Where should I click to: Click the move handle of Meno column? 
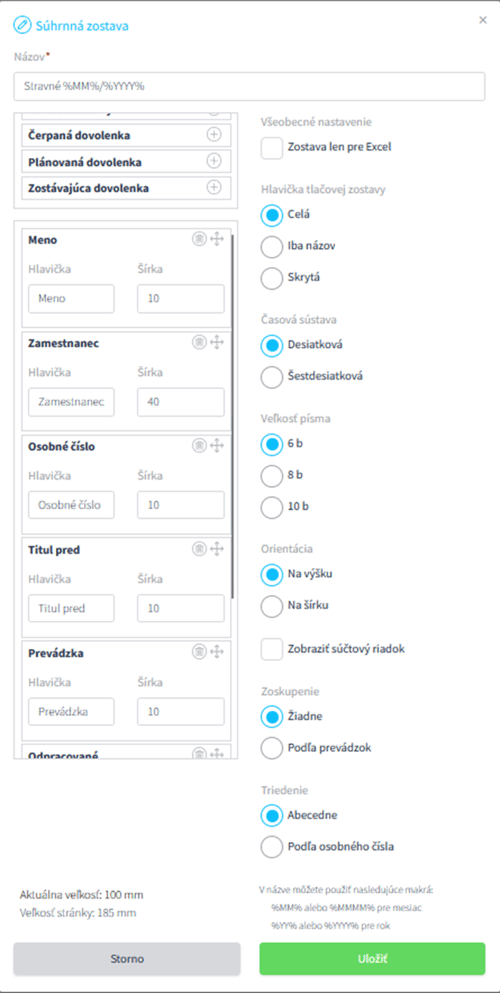(216, 239)
